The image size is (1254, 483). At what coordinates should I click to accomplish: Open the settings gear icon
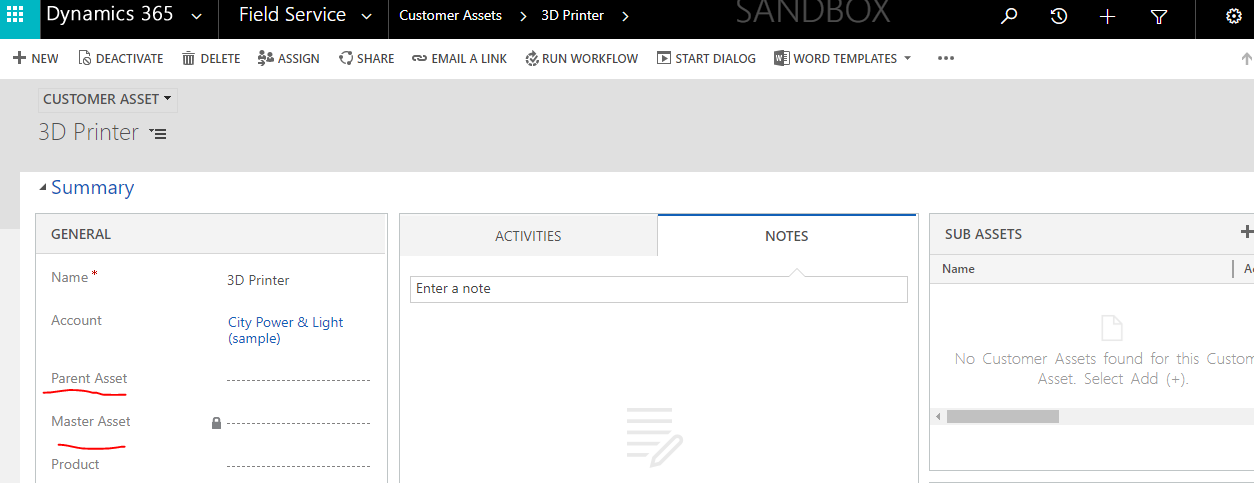[1233, 16]
